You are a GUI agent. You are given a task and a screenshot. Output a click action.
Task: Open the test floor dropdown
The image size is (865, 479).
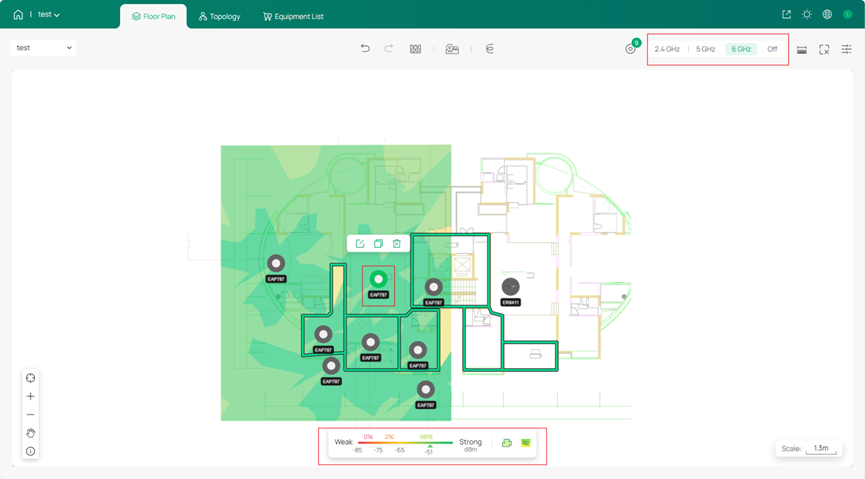point(43,48)
